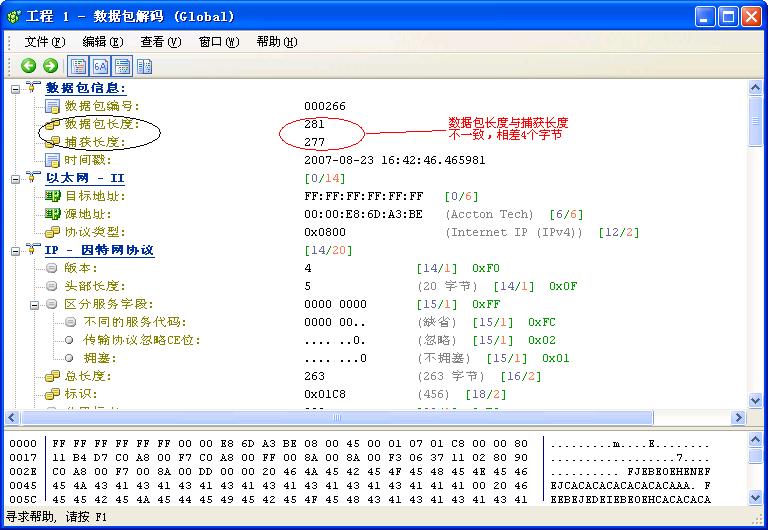Image resolution: width=768 pixels, height=530 pixels.
Task: Click the packet number value 000266
Action: coord(325,106)
